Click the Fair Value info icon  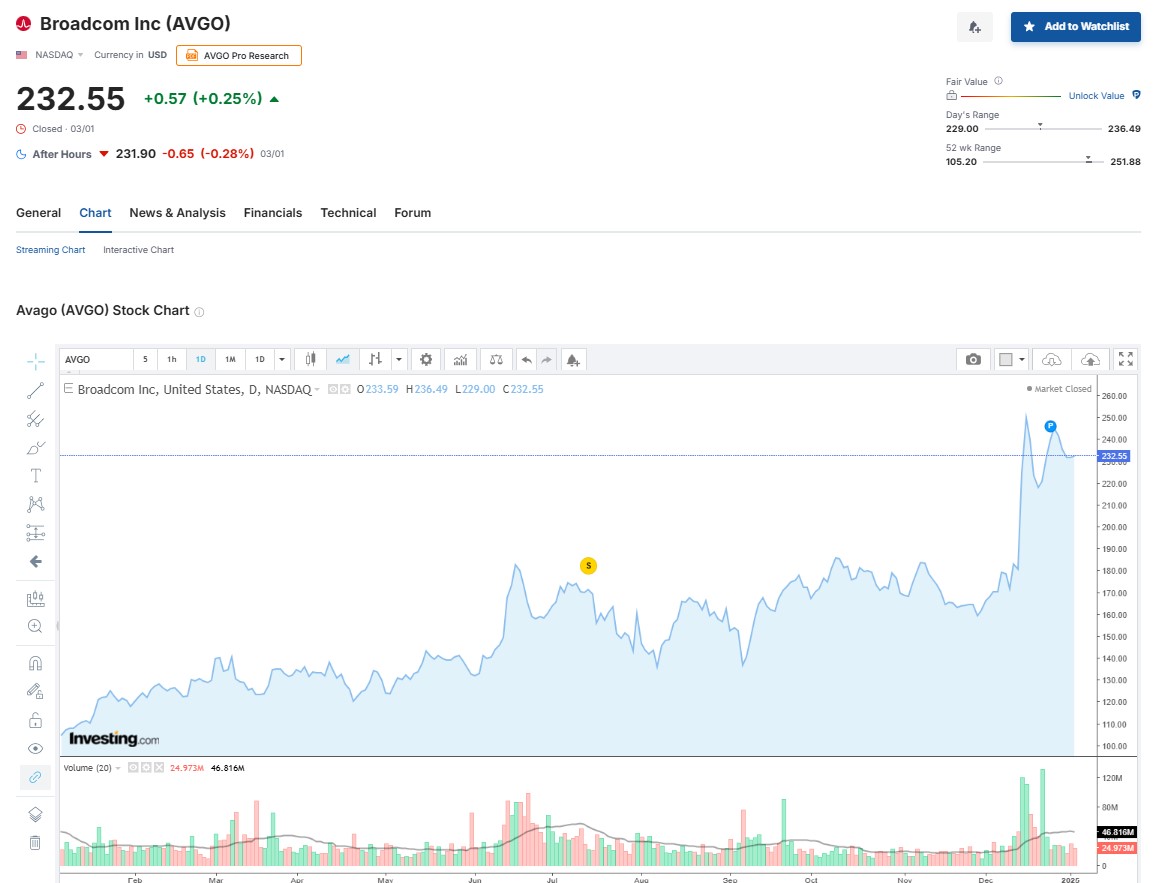[x=998, y=81]
